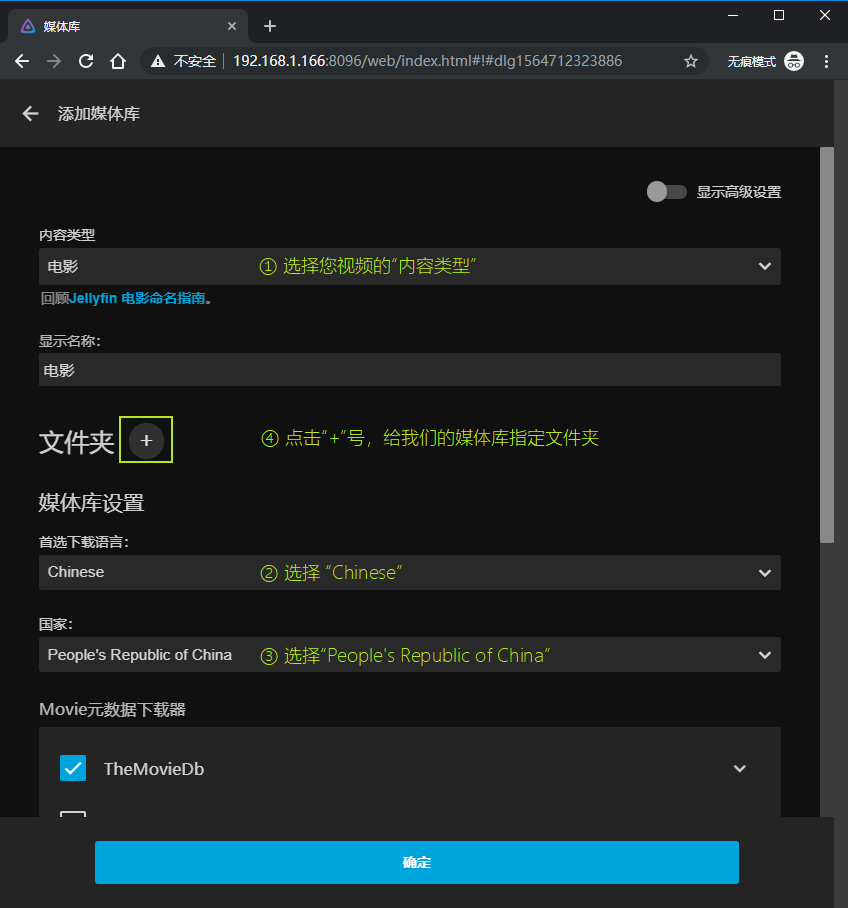Open the country dropdown
The width and height of the screenshot is (848, 908).
(x=409, y=655)
